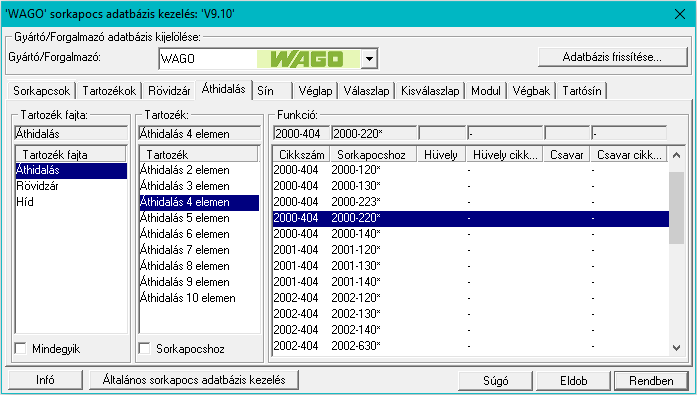Image resolution: width=697 pixels, height=395 pixels.
Task: Click the Infó button
Action: (x=45, y=380)
